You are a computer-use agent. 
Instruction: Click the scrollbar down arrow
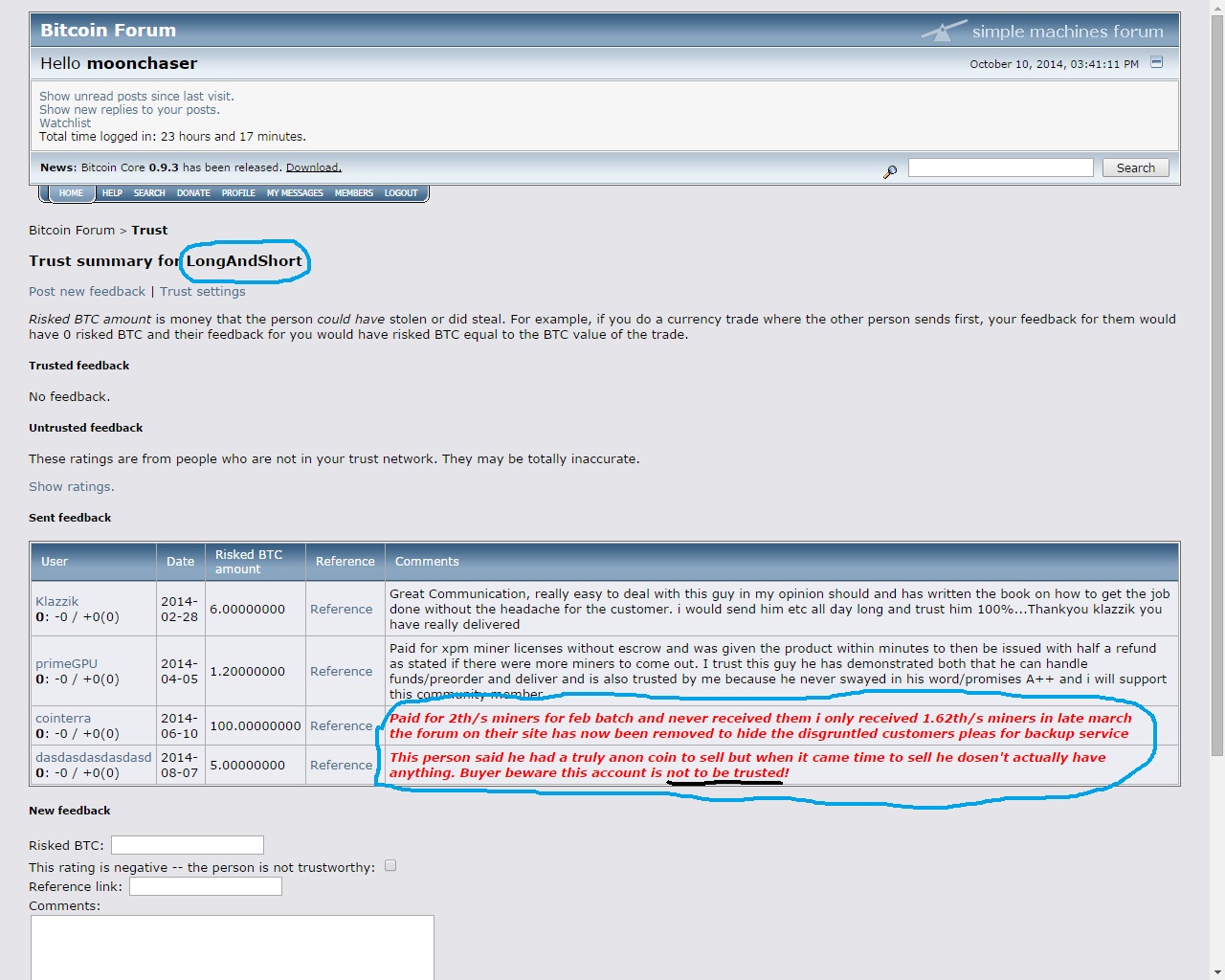click(1217, 971)
